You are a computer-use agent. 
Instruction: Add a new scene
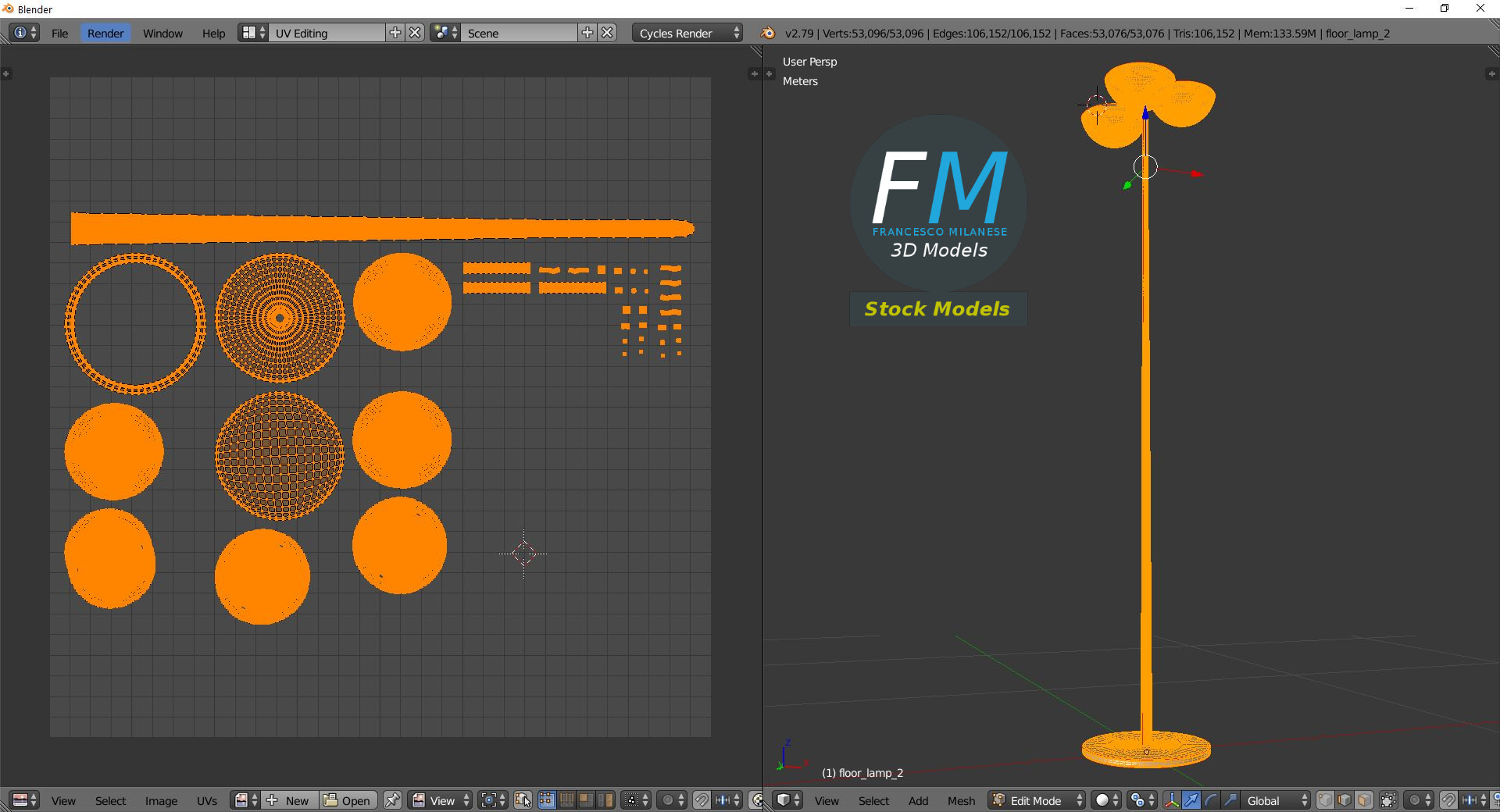click(x=587, y=33)
